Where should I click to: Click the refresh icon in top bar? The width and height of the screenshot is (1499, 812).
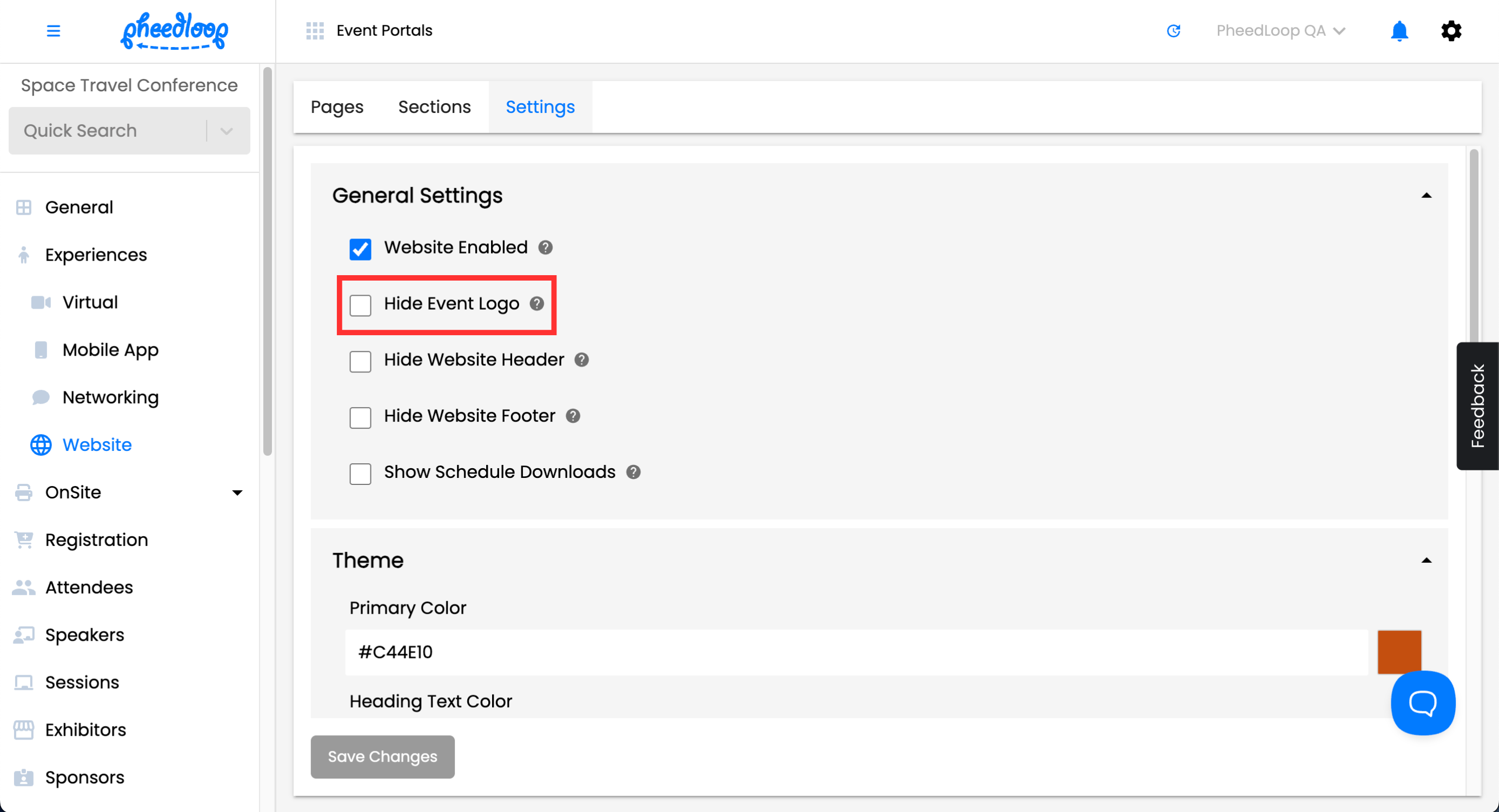point(1173,30)
